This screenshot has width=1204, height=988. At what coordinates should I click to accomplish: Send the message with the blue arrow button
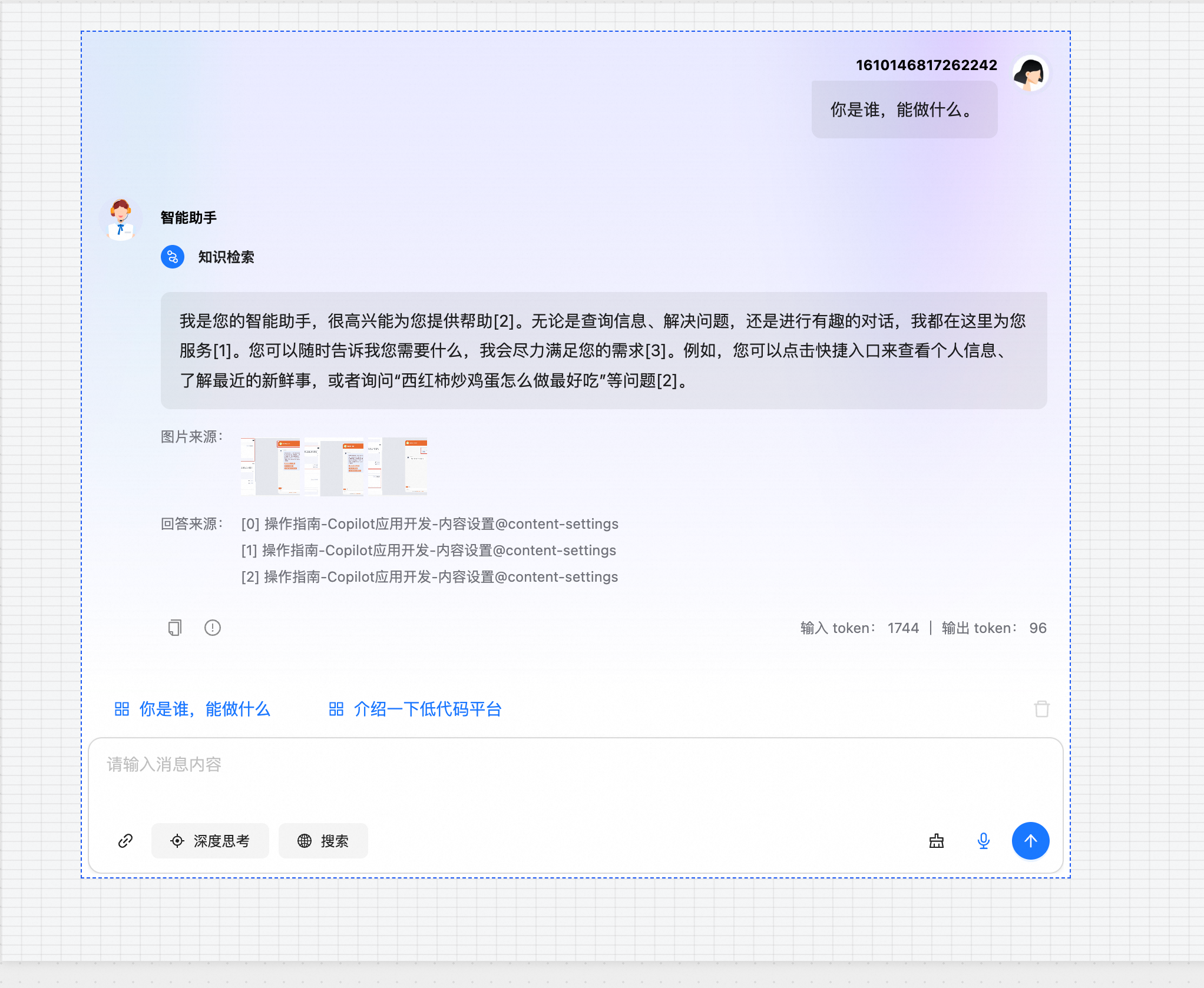[1030, 841]
